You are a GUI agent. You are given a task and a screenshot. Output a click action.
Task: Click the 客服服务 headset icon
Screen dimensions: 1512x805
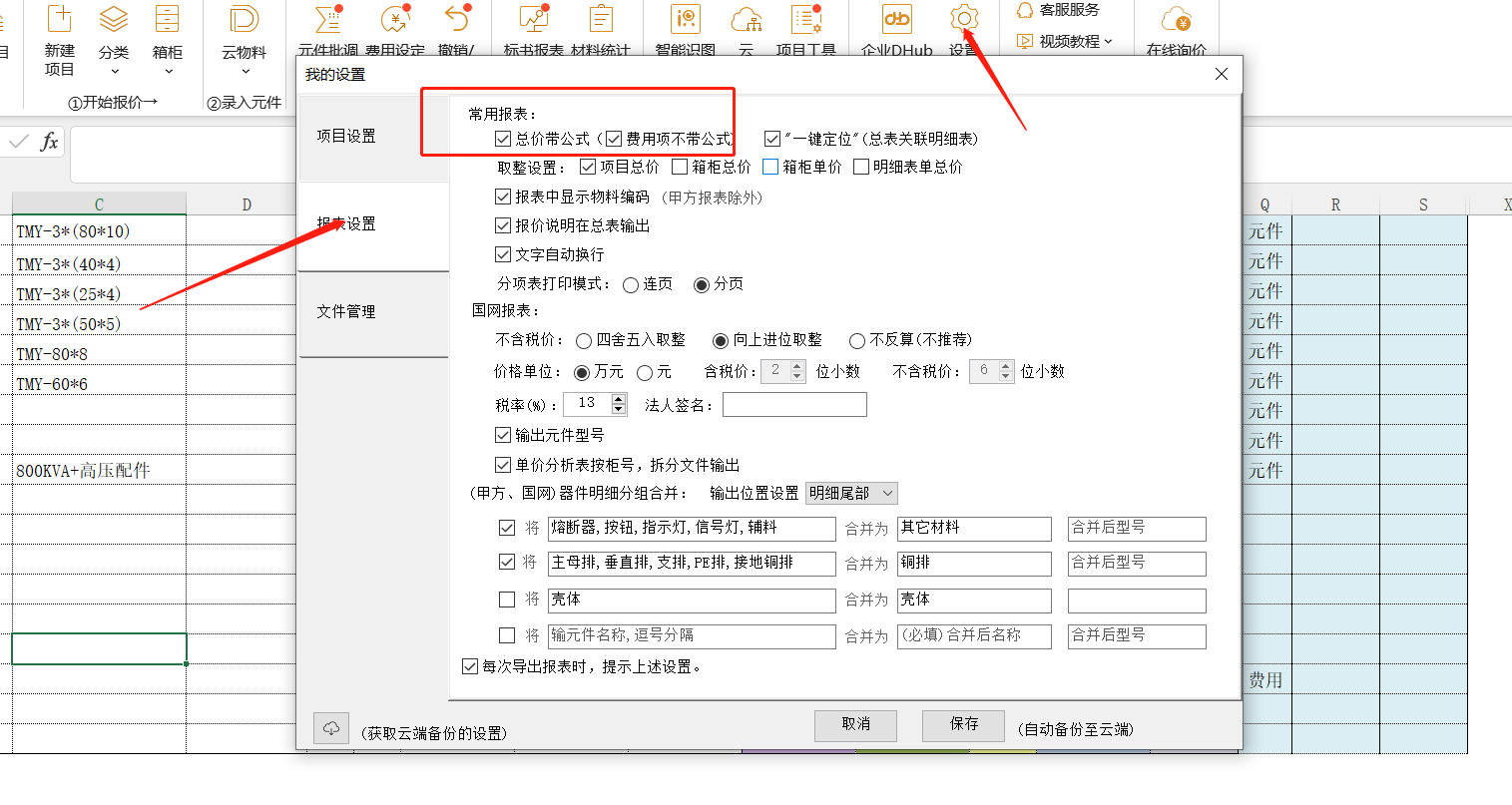[x=1025, y=10]
